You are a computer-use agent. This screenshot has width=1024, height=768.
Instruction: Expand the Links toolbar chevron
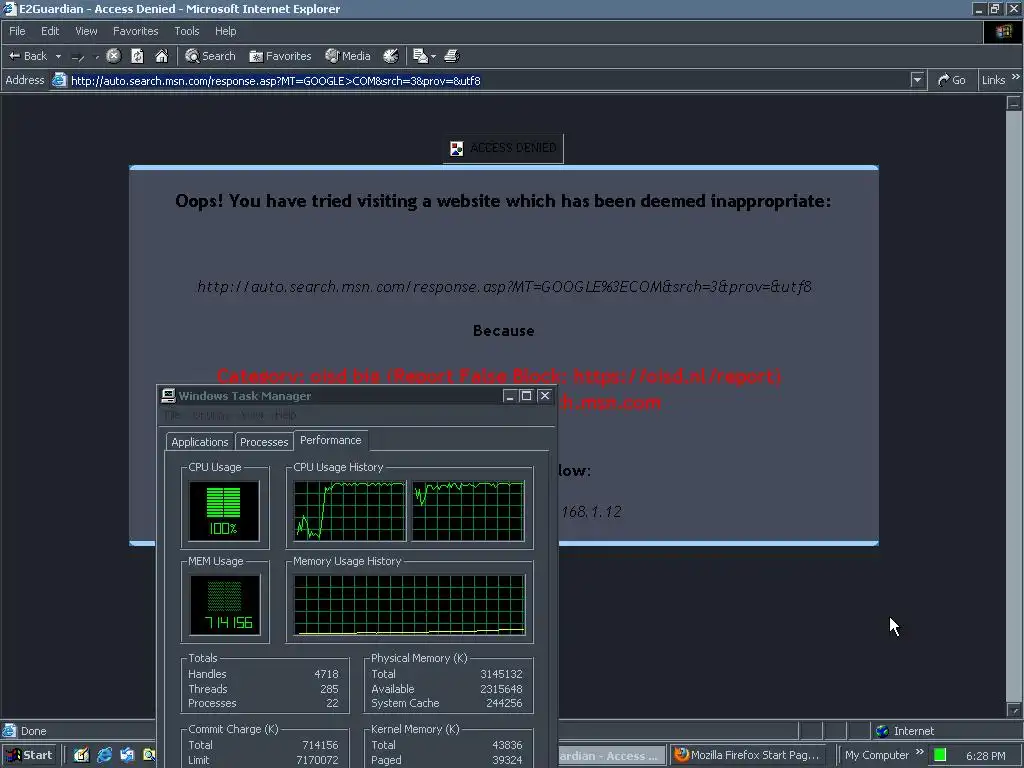tap(1016, 77)
